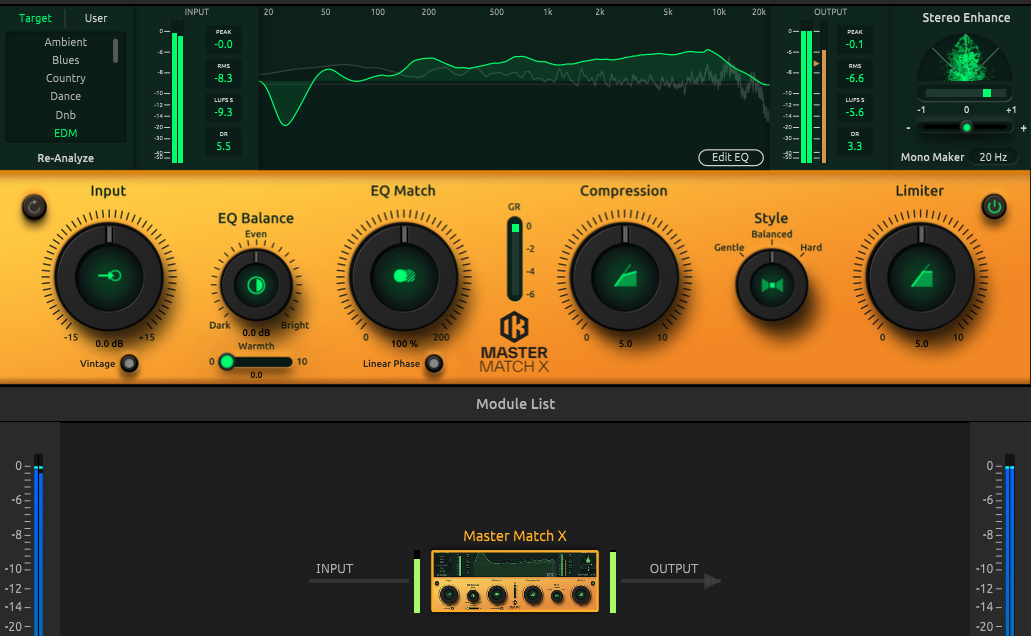Toggle the Limiter power button

994,207
